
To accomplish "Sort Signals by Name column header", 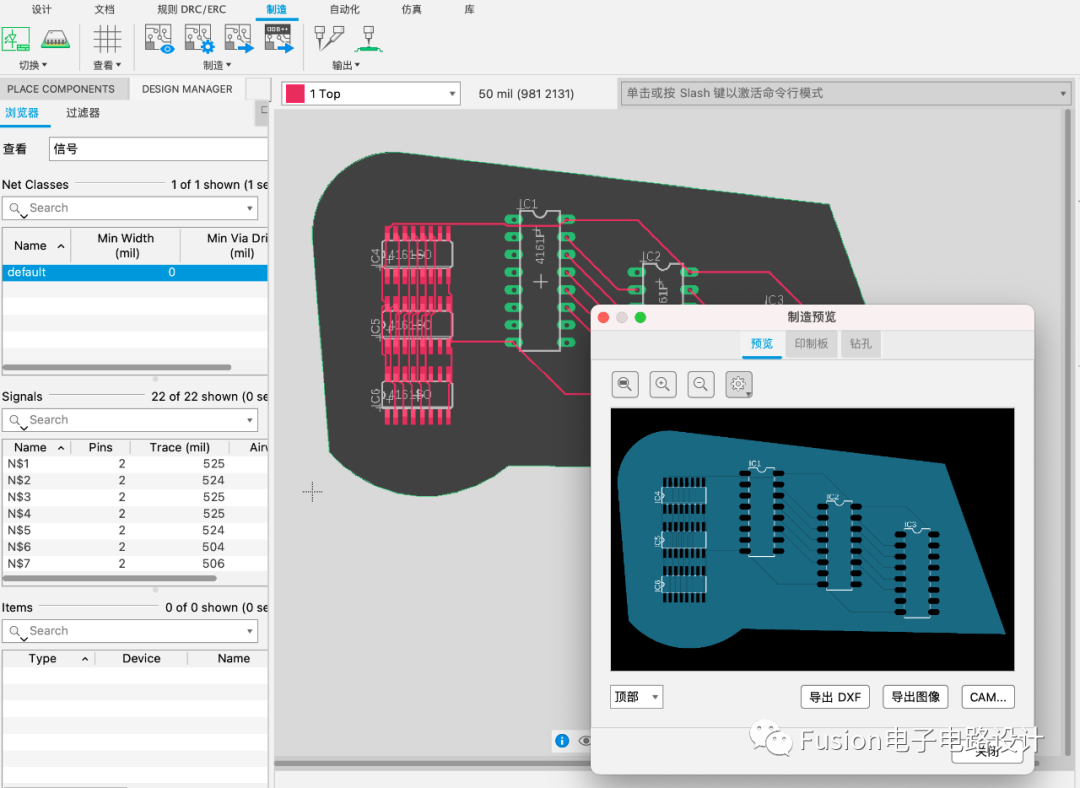I will coord(36,448).
